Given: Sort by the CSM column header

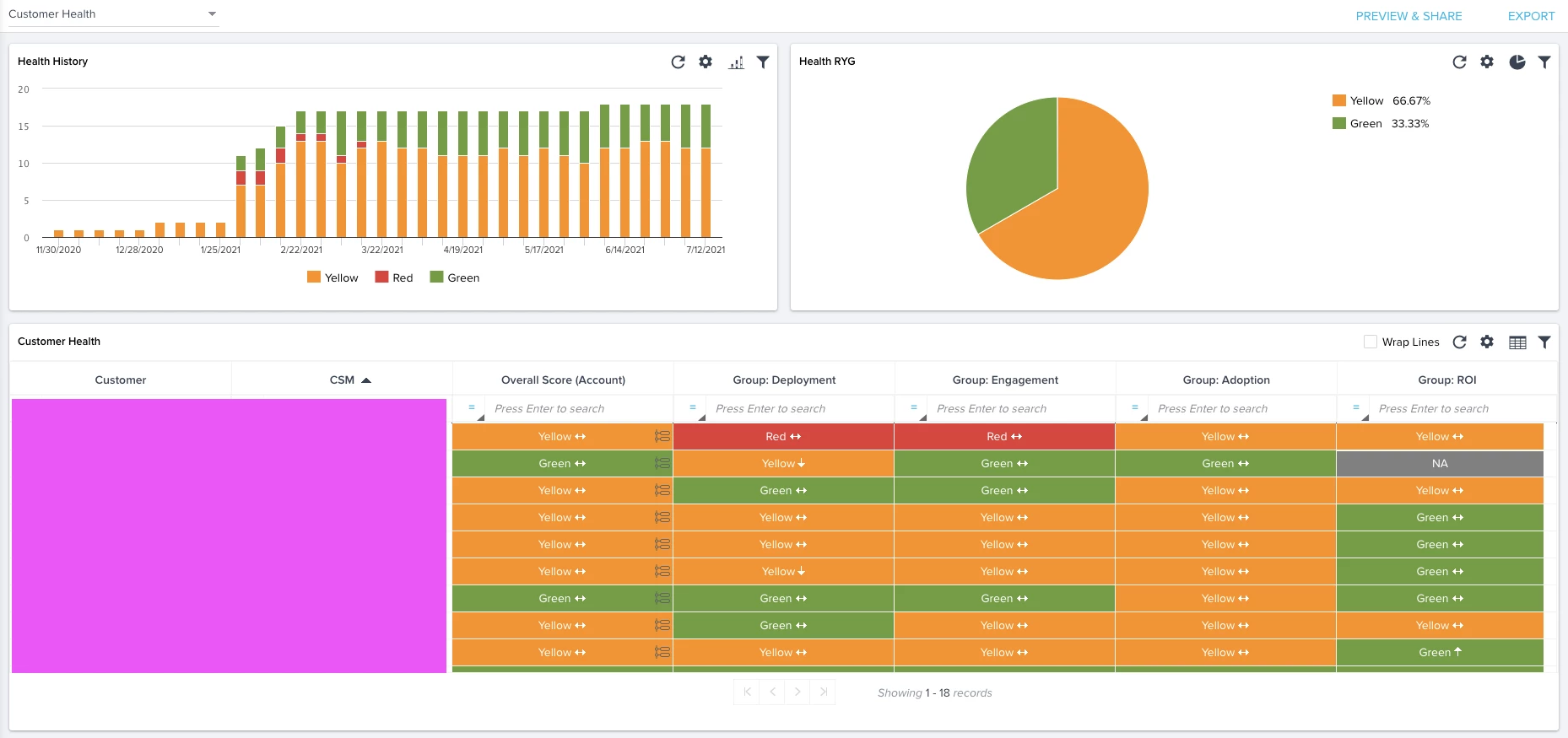Looking at the screenshot, I should pos(342,380).
